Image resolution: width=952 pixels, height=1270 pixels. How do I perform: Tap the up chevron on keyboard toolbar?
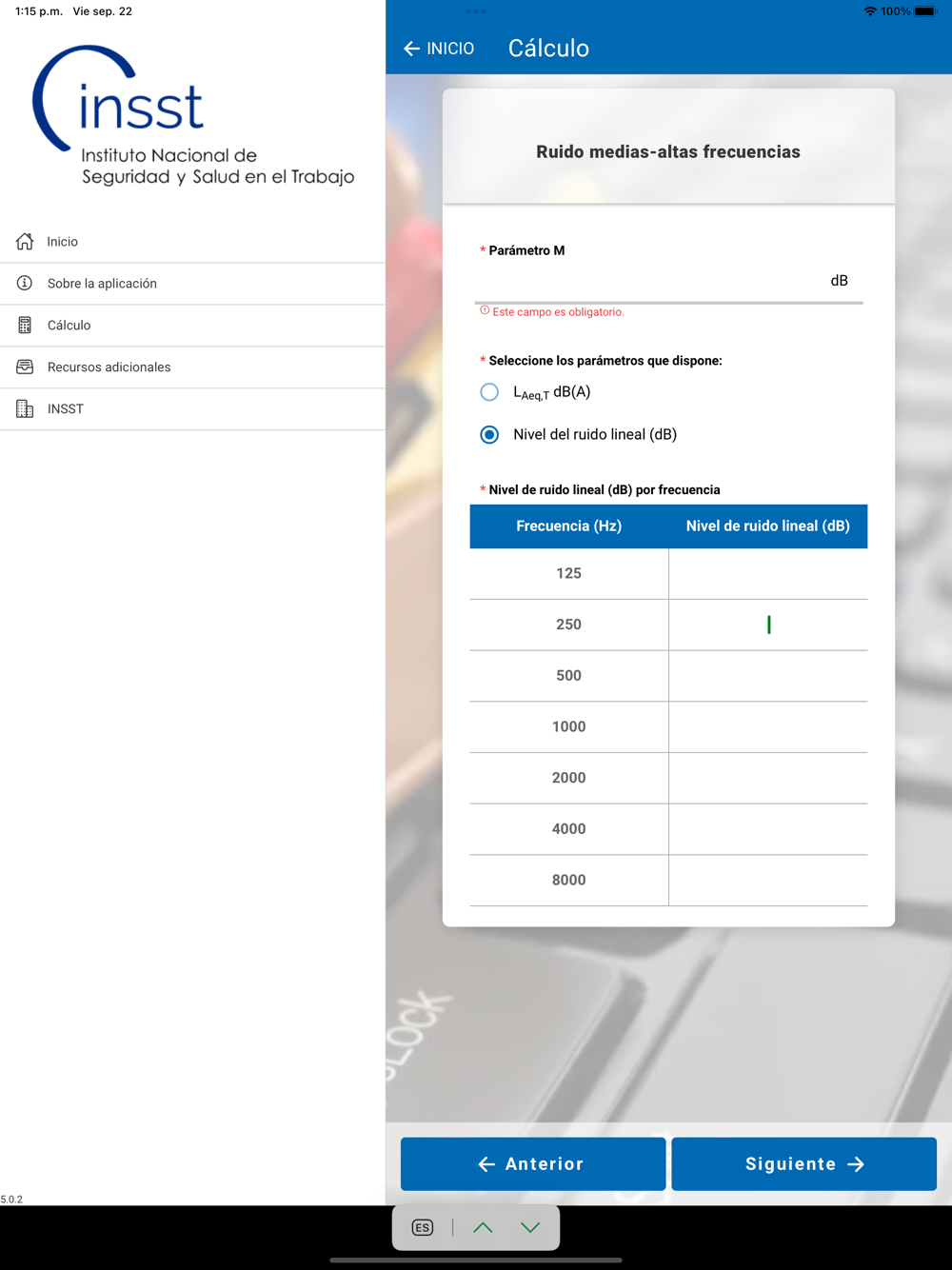coord(483,1228)
